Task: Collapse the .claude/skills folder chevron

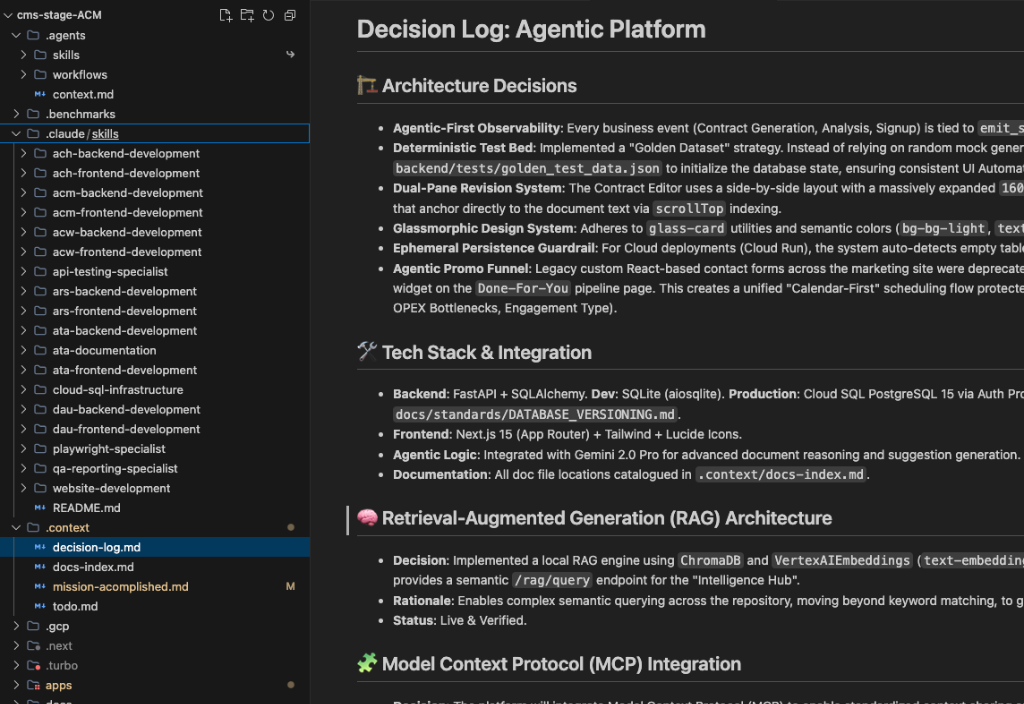Action: [x=16, y=134]
